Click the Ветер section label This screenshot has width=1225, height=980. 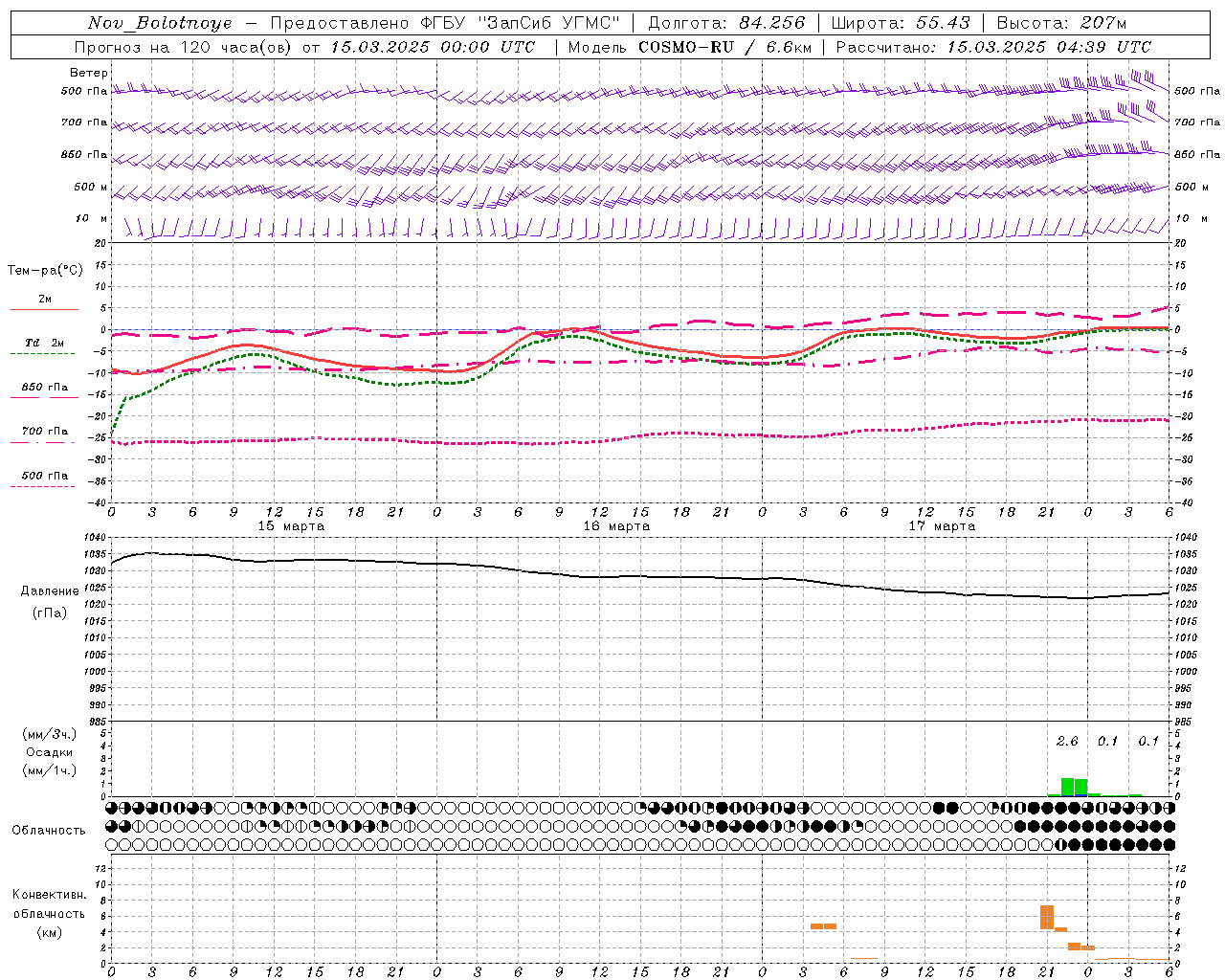(89, 73)
